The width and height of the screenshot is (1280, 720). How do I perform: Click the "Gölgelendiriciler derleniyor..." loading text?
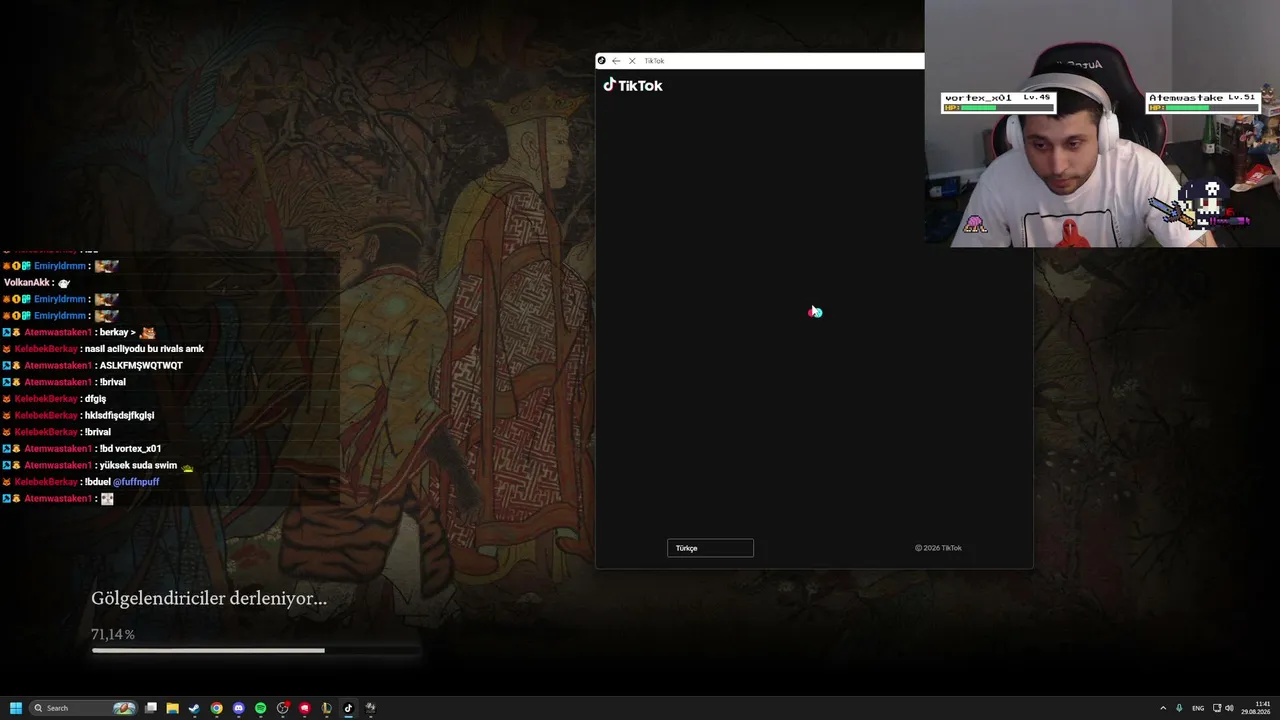(209, 599)
